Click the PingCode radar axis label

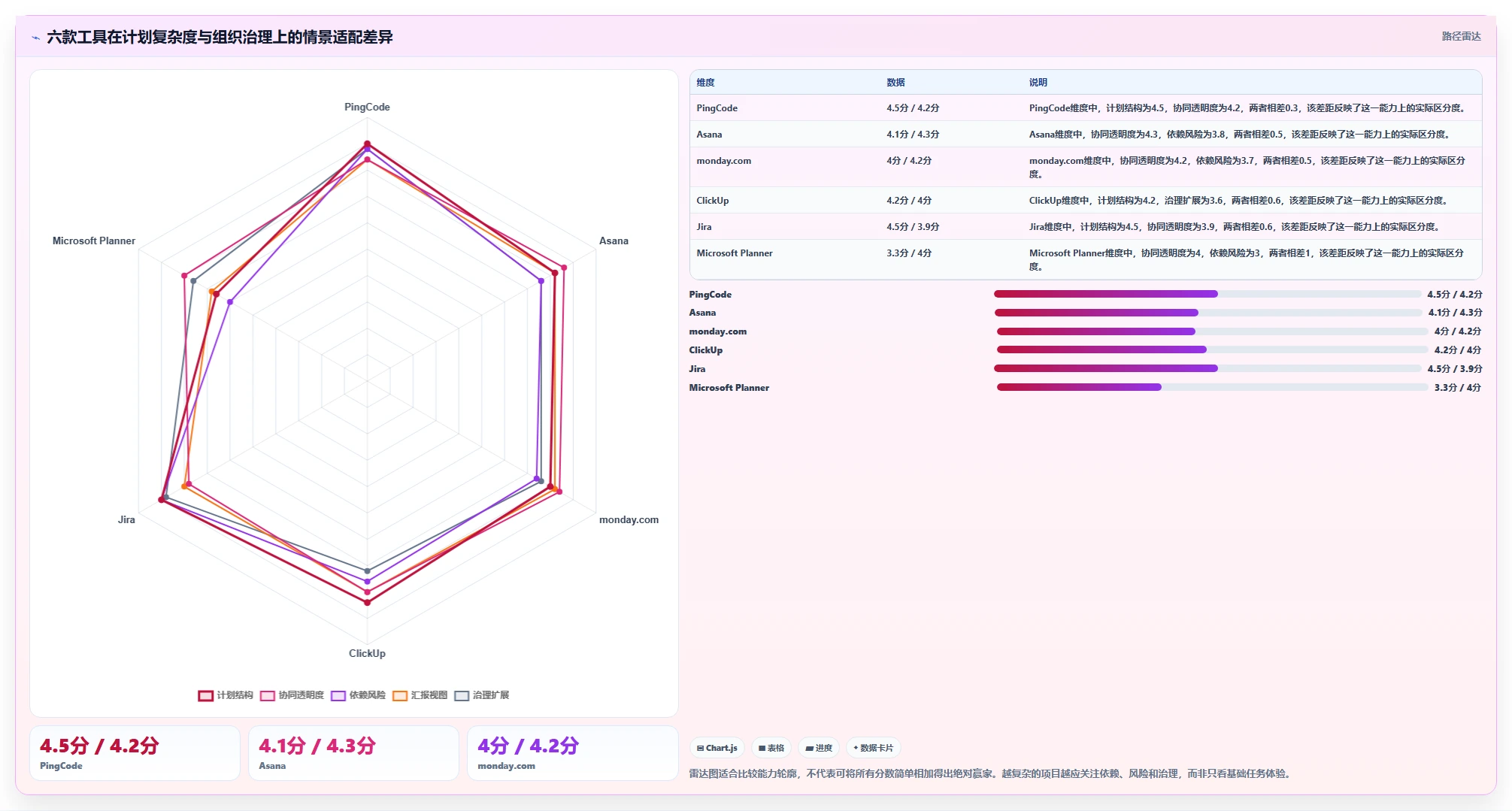[367, 107]
